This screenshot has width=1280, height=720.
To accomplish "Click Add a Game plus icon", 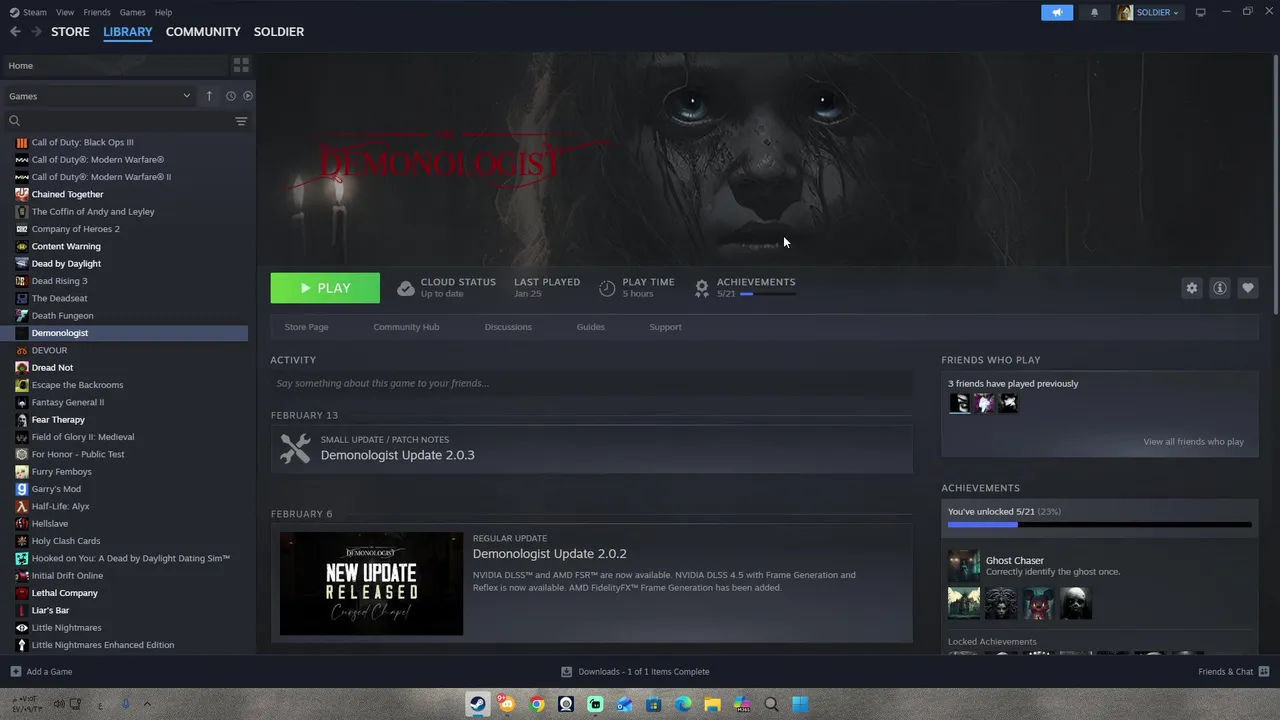I will coord(15,672).
